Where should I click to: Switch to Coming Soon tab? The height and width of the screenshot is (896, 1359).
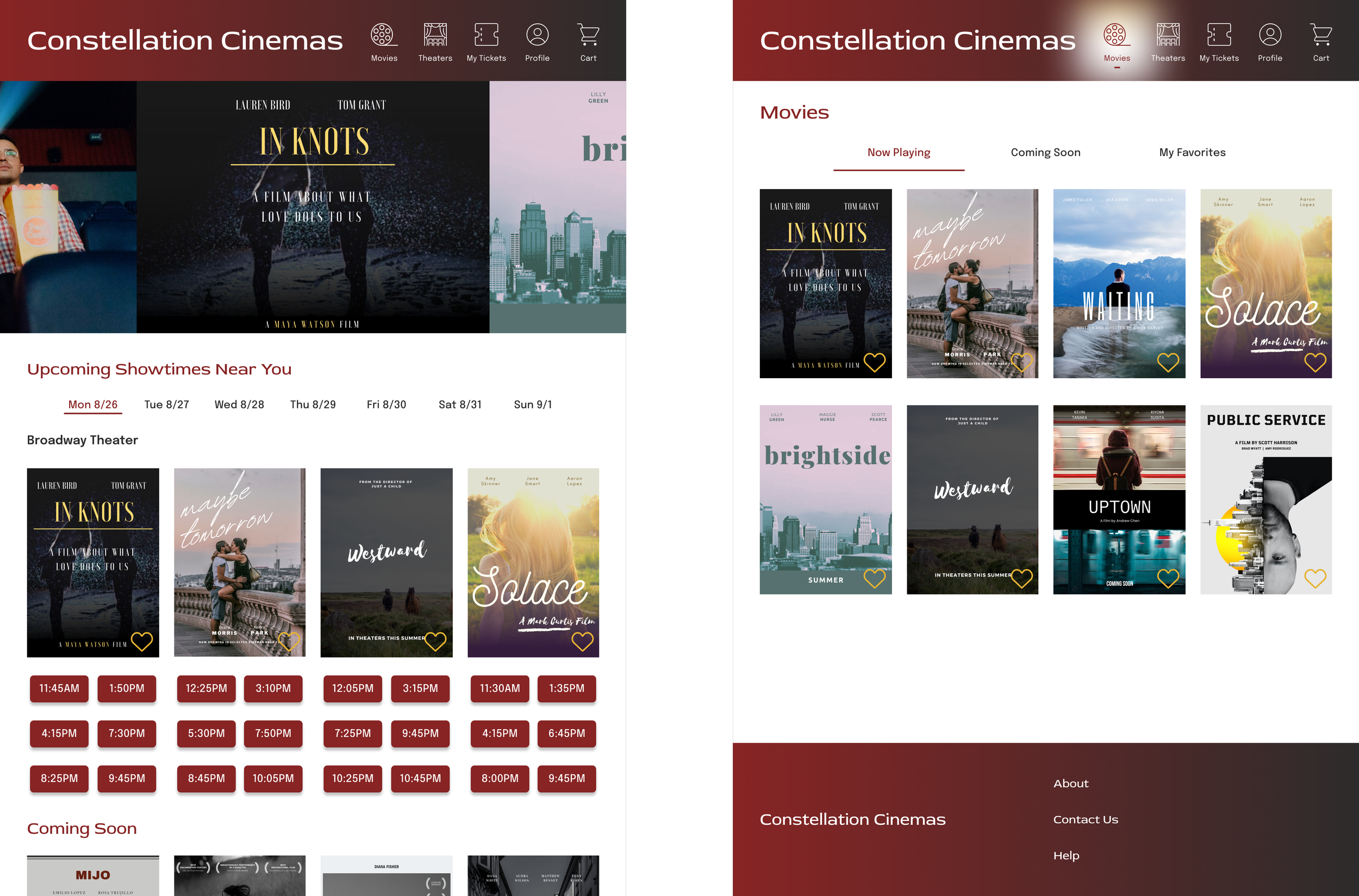1045,153
